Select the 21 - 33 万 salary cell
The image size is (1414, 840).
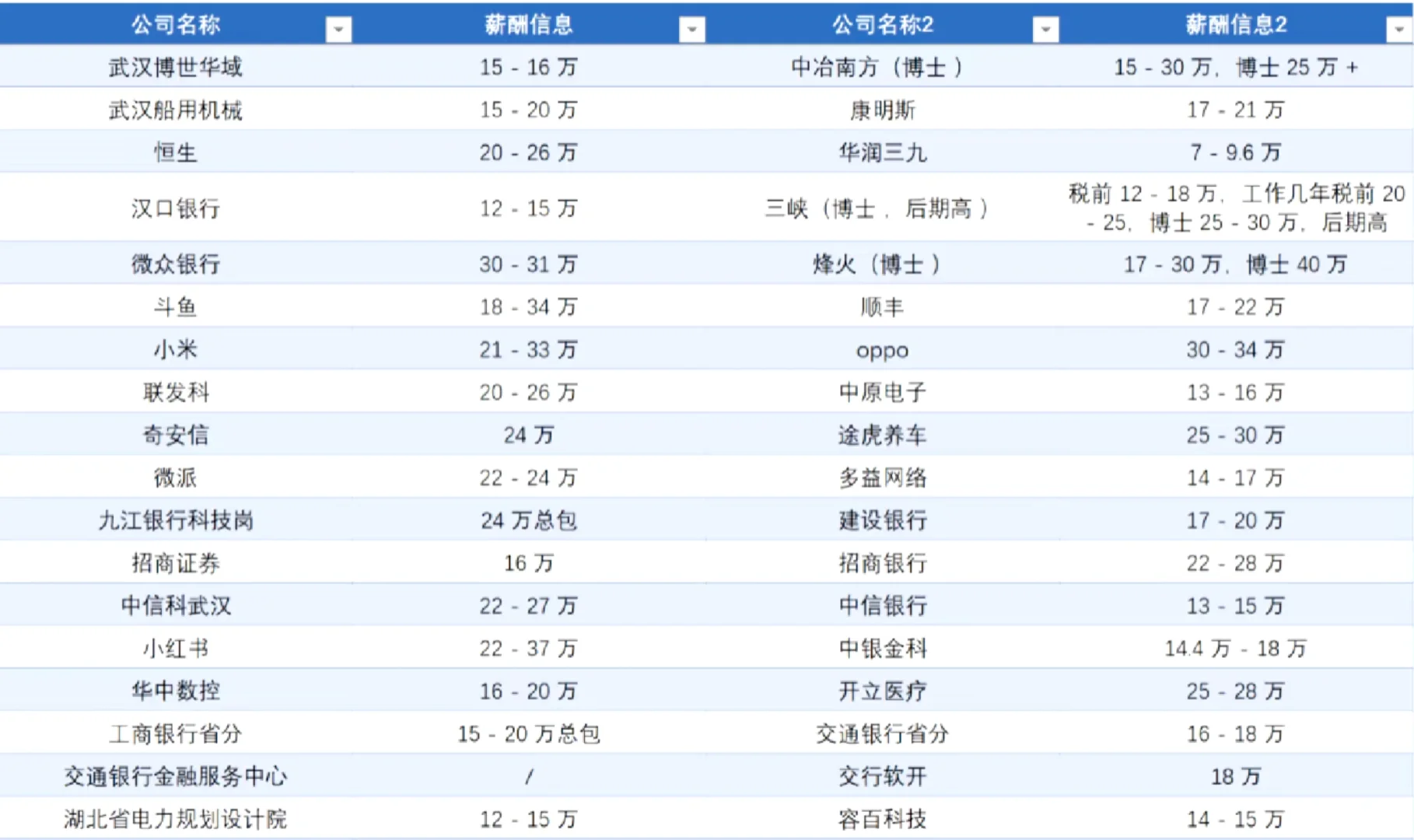point(529,349)
